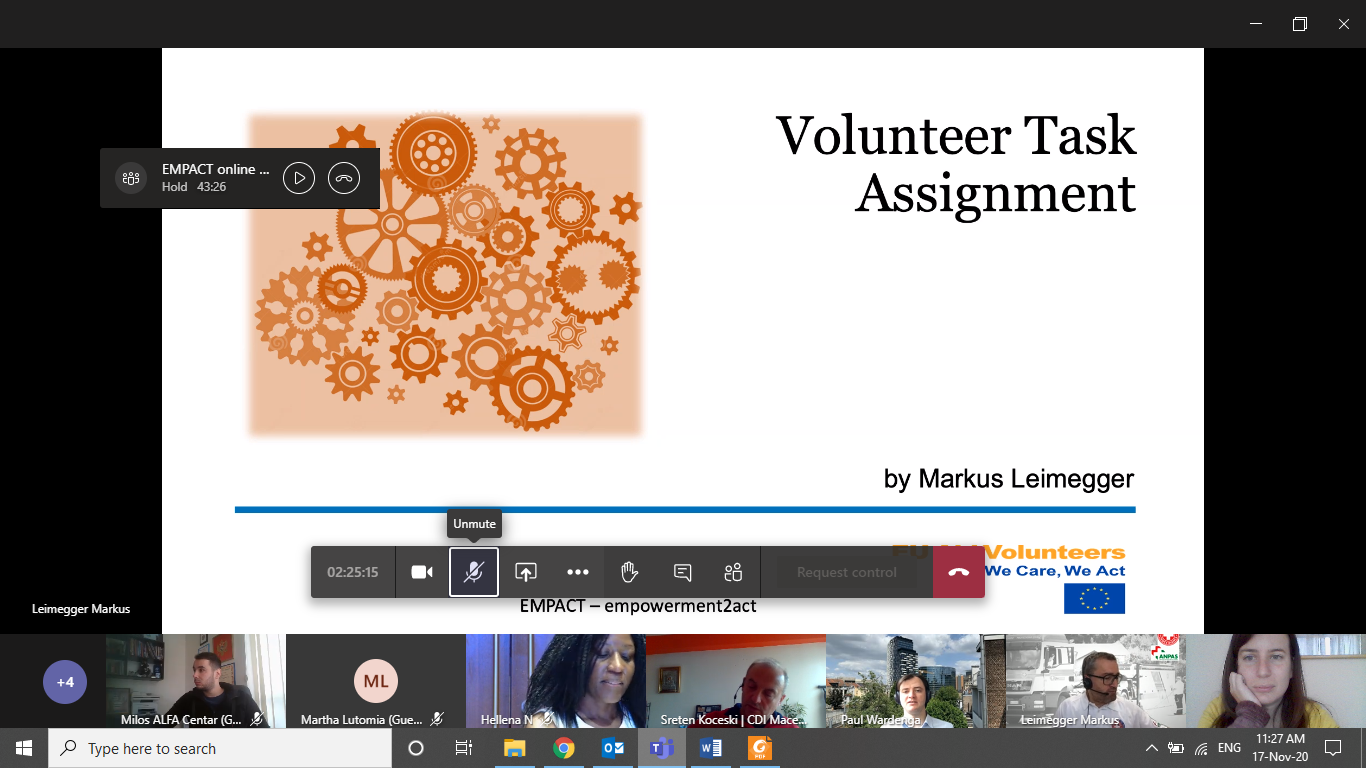
Task: Click the EMPACT held meeting group icon
Action: coord(130,178)
